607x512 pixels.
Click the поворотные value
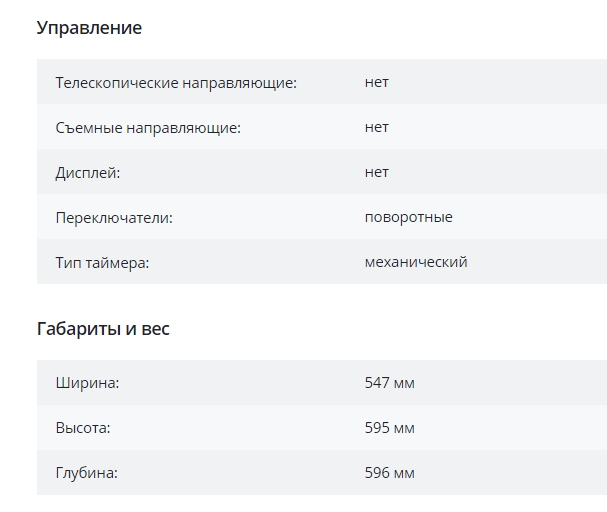(x=409, y=217)
